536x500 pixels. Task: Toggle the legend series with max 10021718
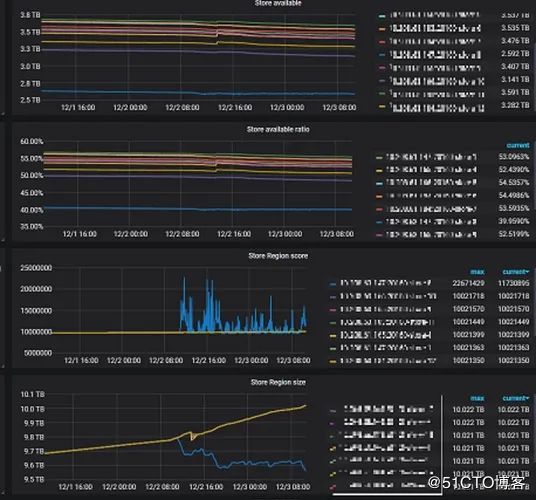[388, 296]
